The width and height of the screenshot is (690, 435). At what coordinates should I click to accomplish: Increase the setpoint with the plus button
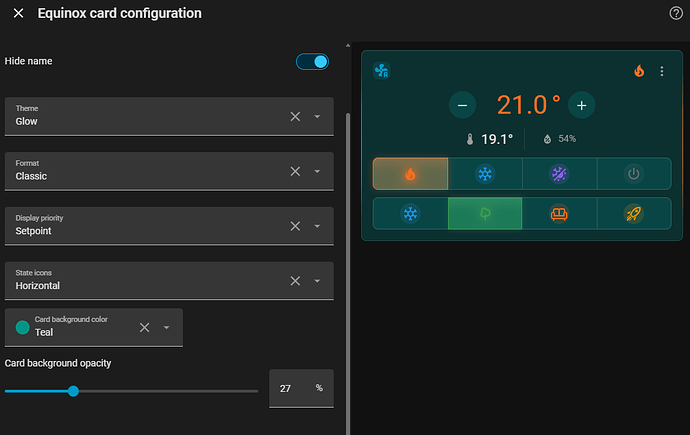(582, 105)
